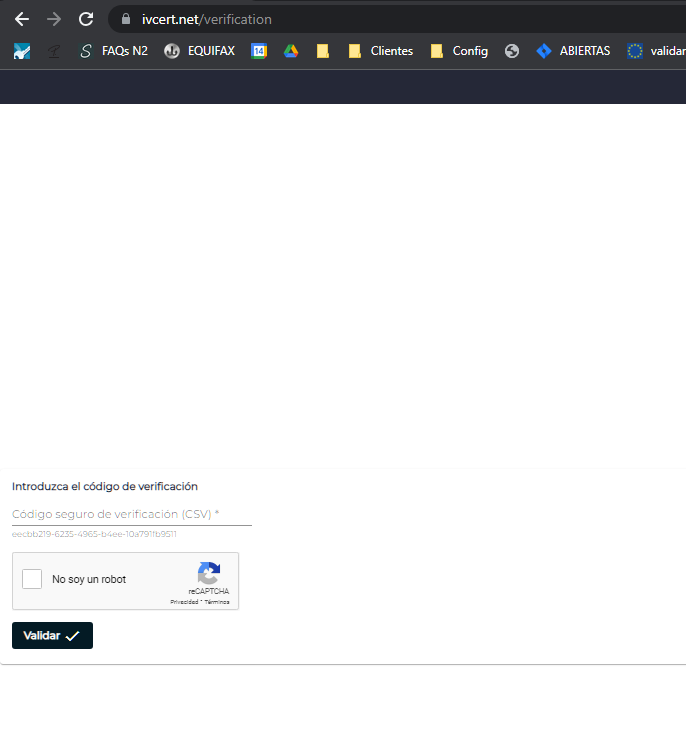Screen dimensions: 686x734
Task: Open the signature-scribble bookmark icon
Action: pyautogui.click(x=54, y=51)
